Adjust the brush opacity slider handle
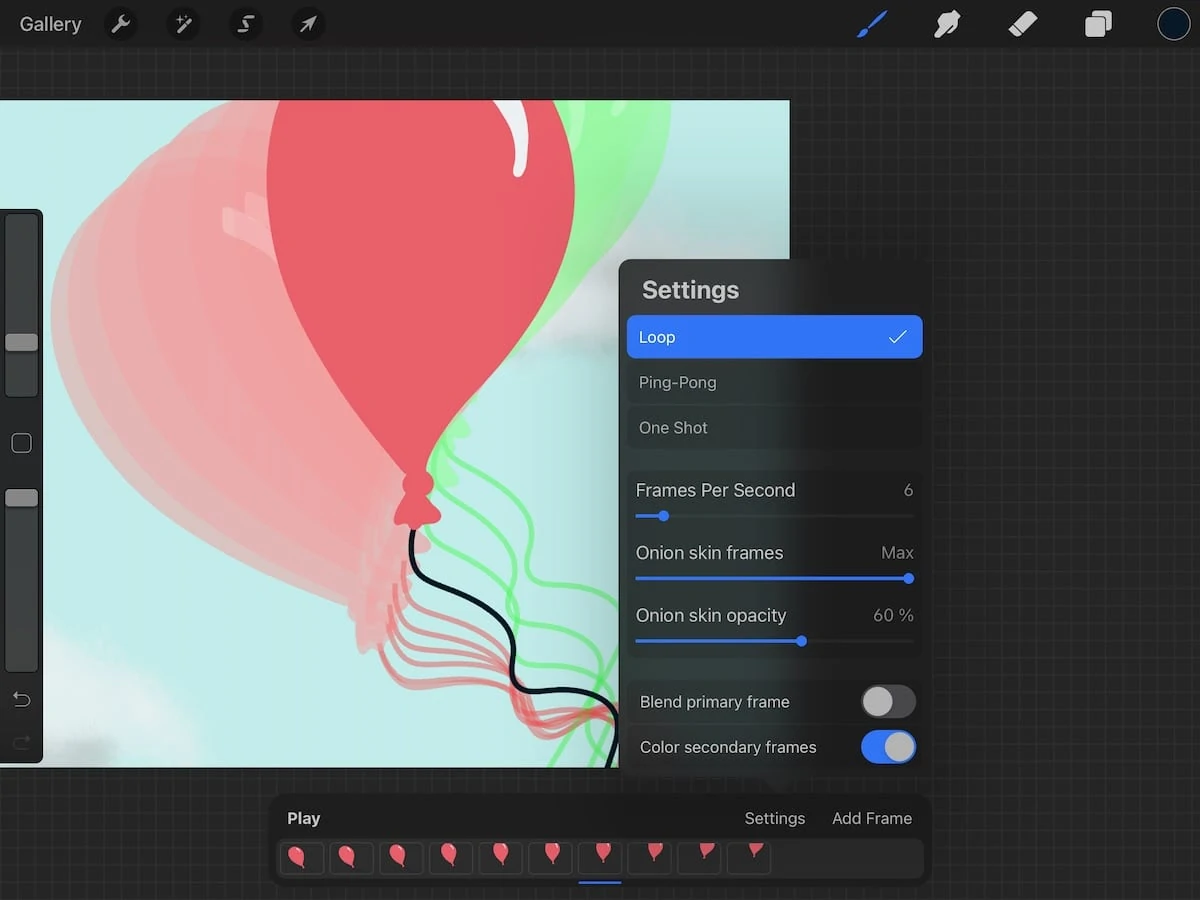 pos(21,498)
